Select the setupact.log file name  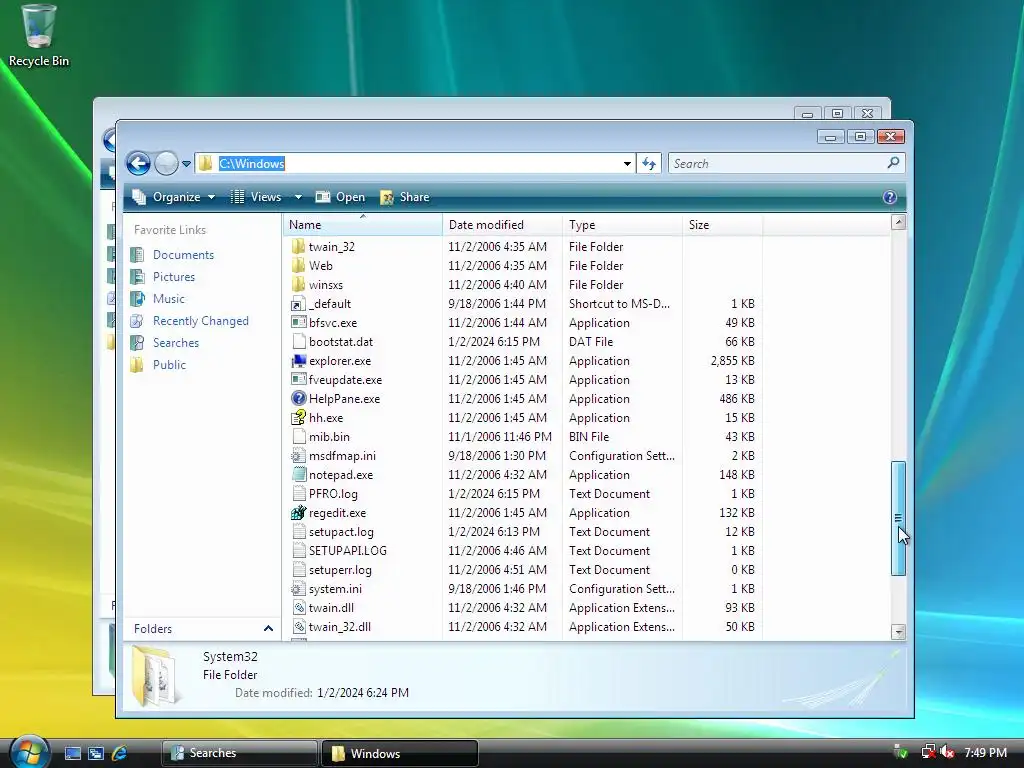(x=341, y=532)
